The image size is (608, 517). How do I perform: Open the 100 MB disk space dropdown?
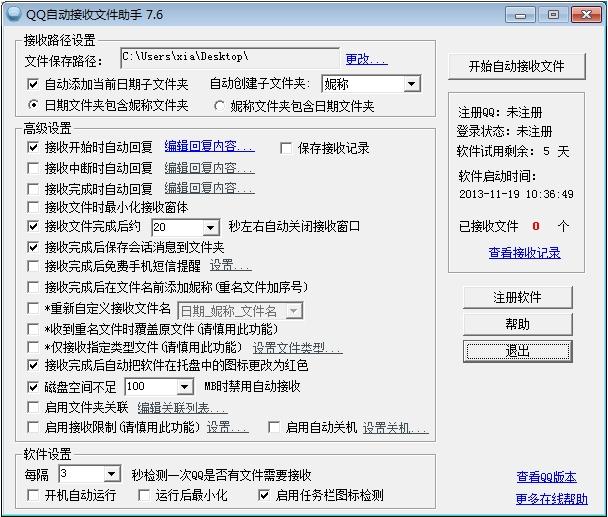coord(159,387)
